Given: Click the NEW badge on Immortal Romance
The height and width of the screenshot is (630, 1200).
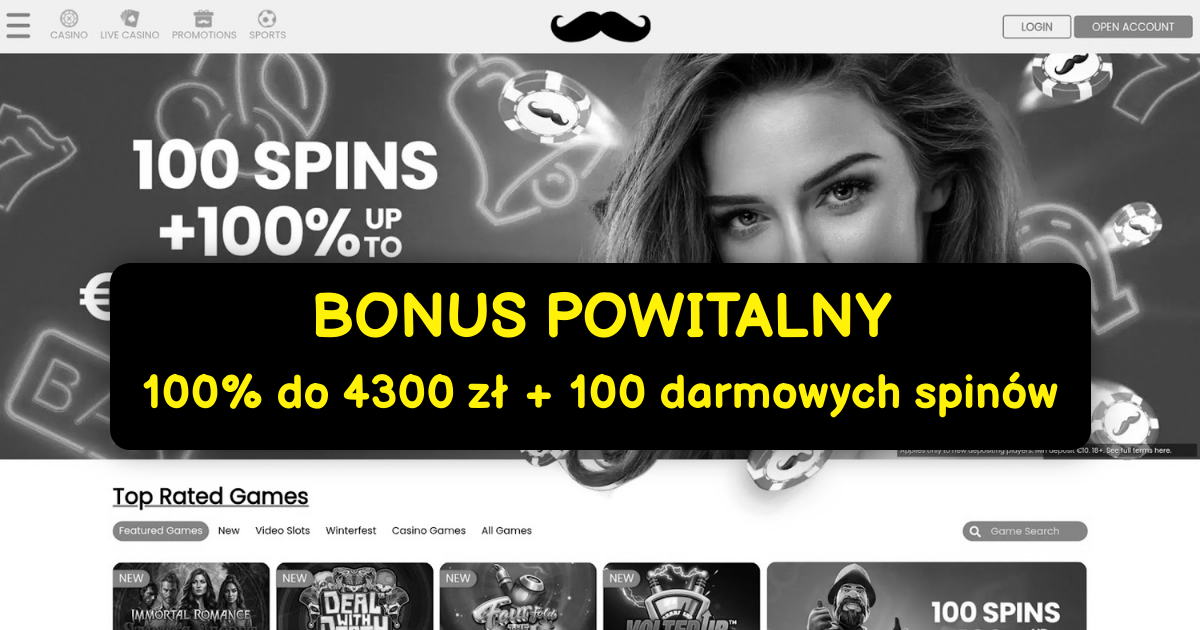Looking at the screenshot, I should (131, 578).
